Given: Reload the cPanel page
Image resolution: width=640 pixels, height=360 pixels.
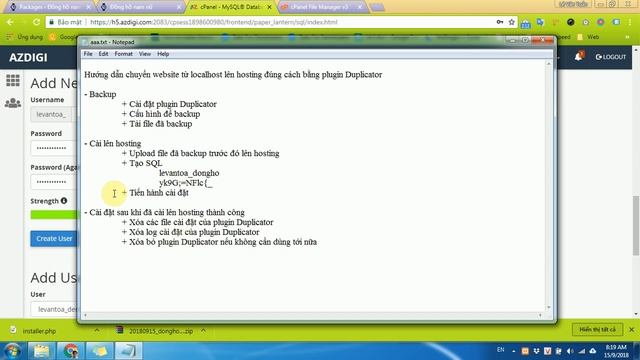Looking at the screenshot, I should (36, 22).
